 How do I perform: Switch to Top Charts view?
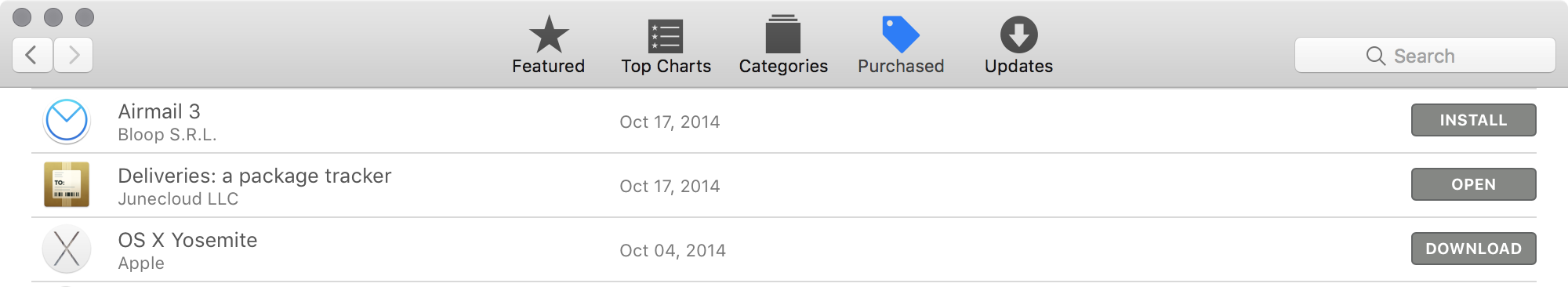tap(666, 45)
